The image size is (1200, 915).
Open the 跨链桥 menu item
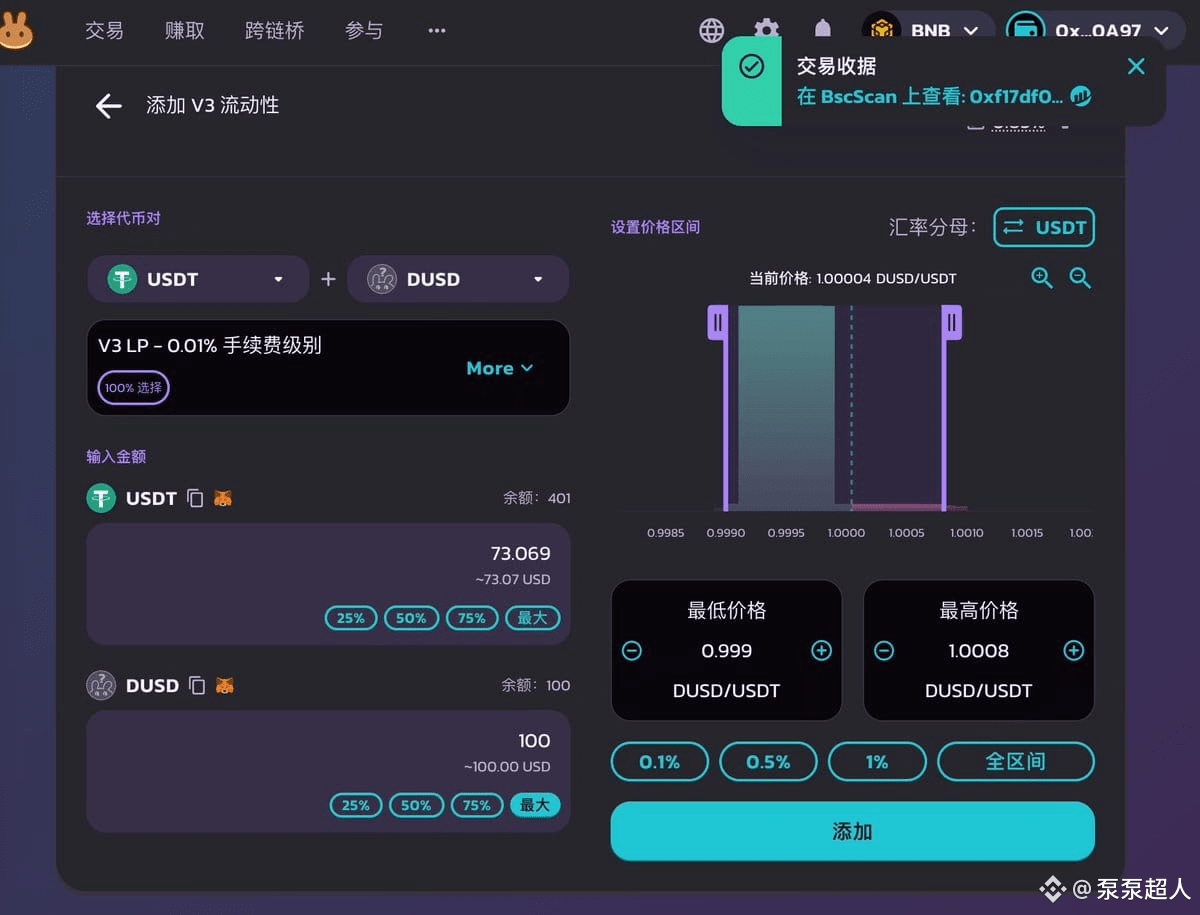click(x=274, y=30)
